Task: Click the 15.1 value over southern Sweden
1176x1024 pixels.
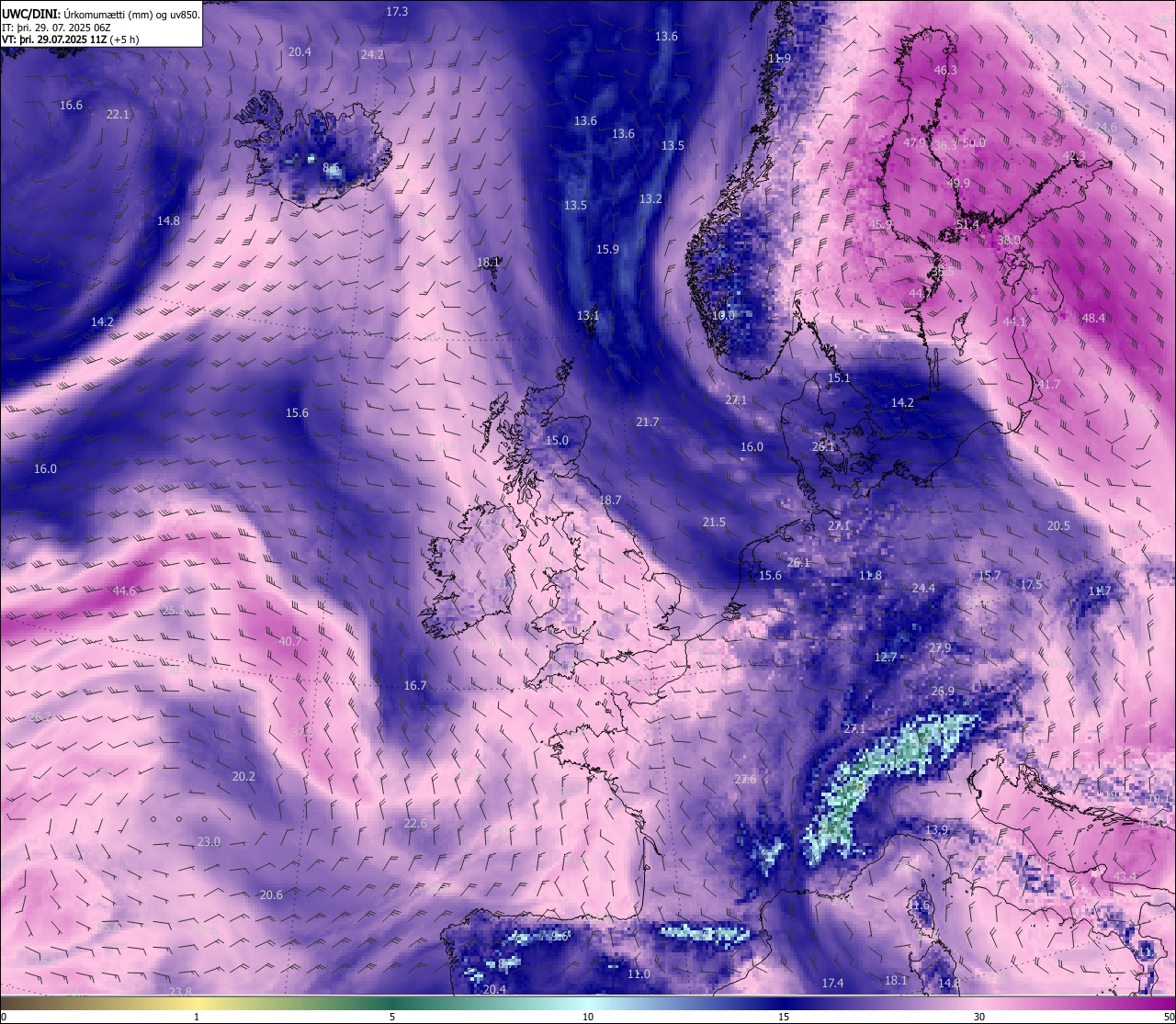Action: pos(839,377)
